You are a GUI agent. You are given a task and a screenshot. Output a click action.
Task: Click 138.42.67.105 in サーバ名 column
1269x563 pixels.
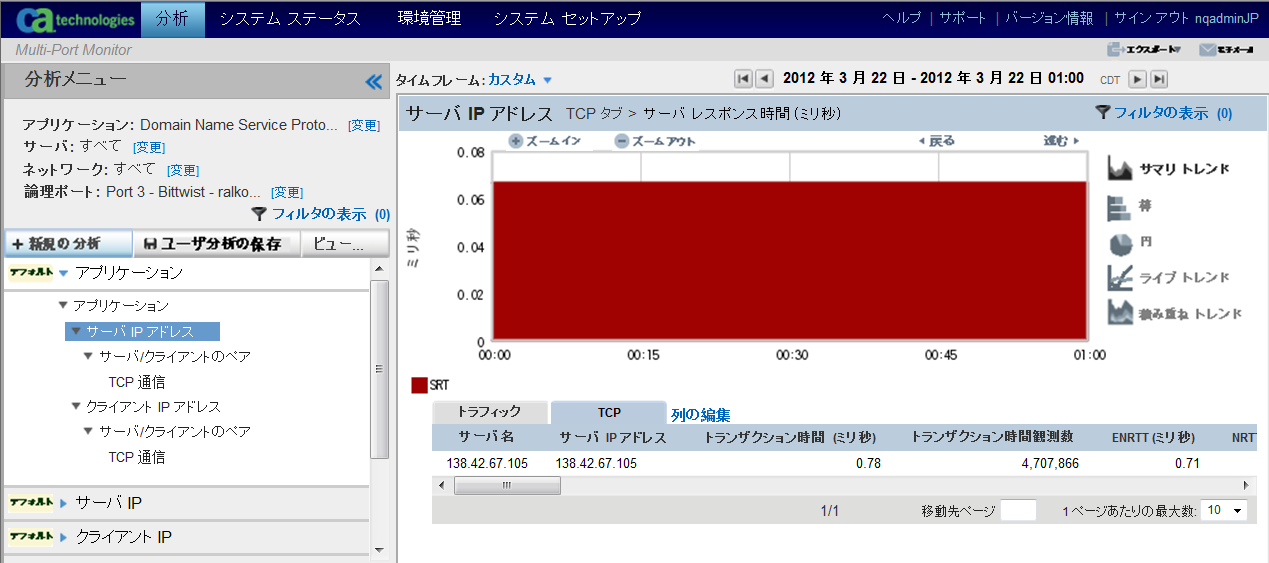[x=487, y=463]
